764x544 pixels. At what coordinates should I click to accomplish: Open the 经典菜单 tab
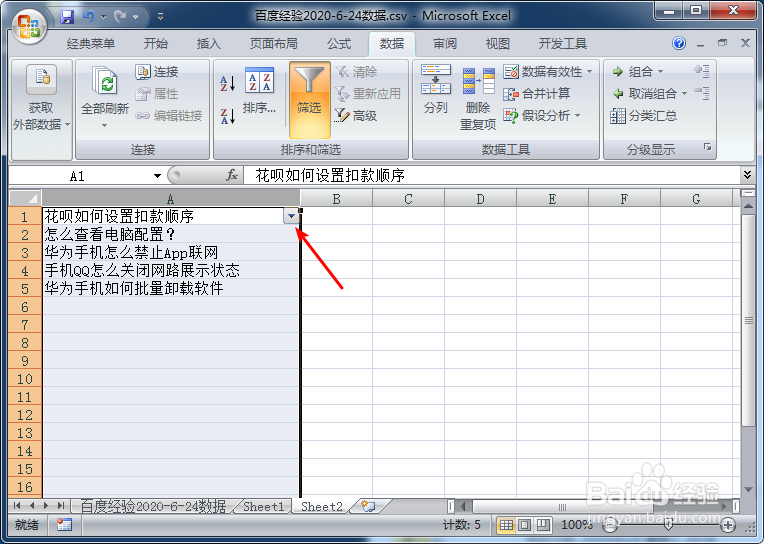[91, 44]
